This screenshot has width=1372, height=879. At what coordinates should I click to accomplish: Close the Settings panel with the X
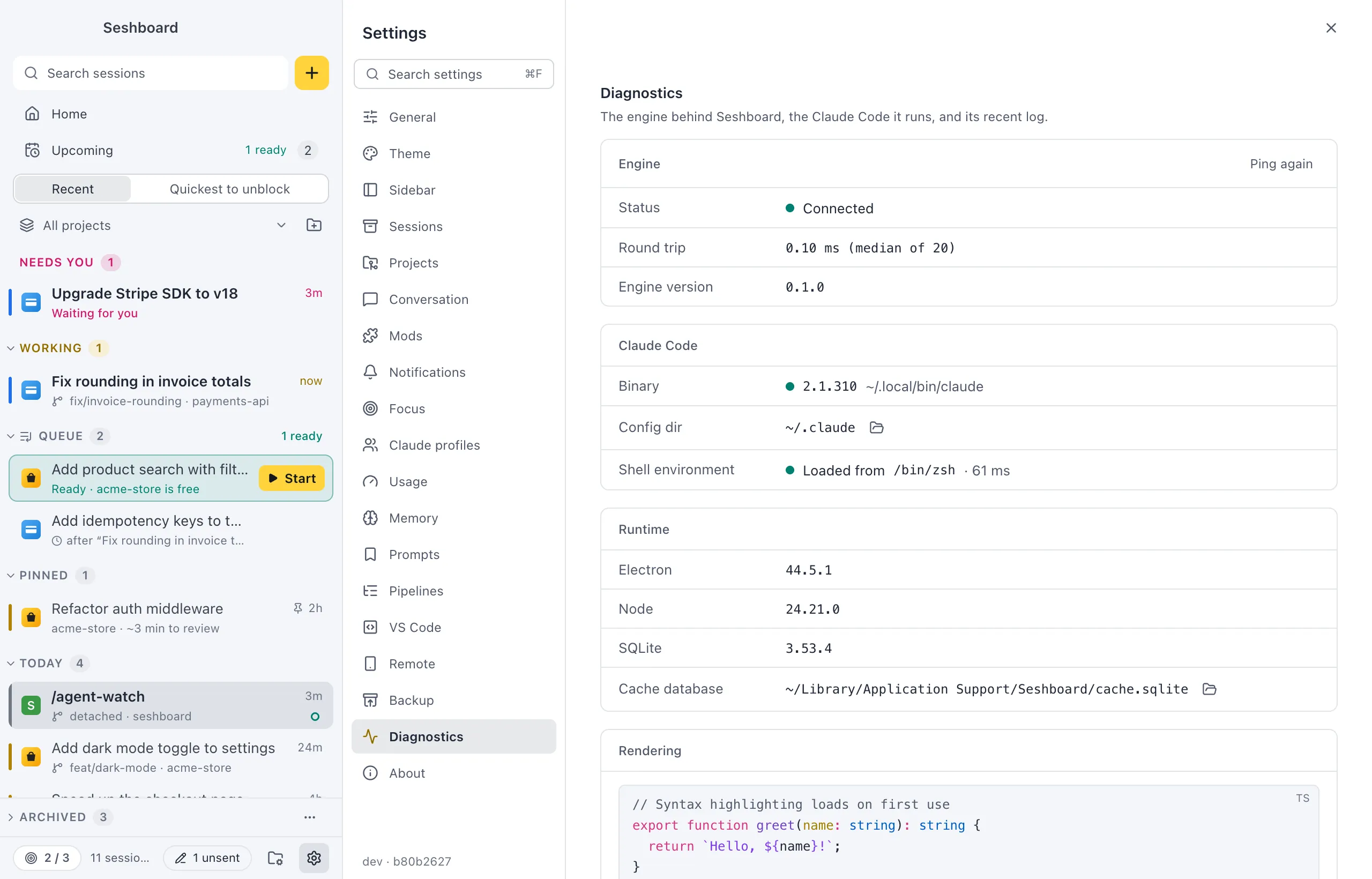tap(1330, 28)
